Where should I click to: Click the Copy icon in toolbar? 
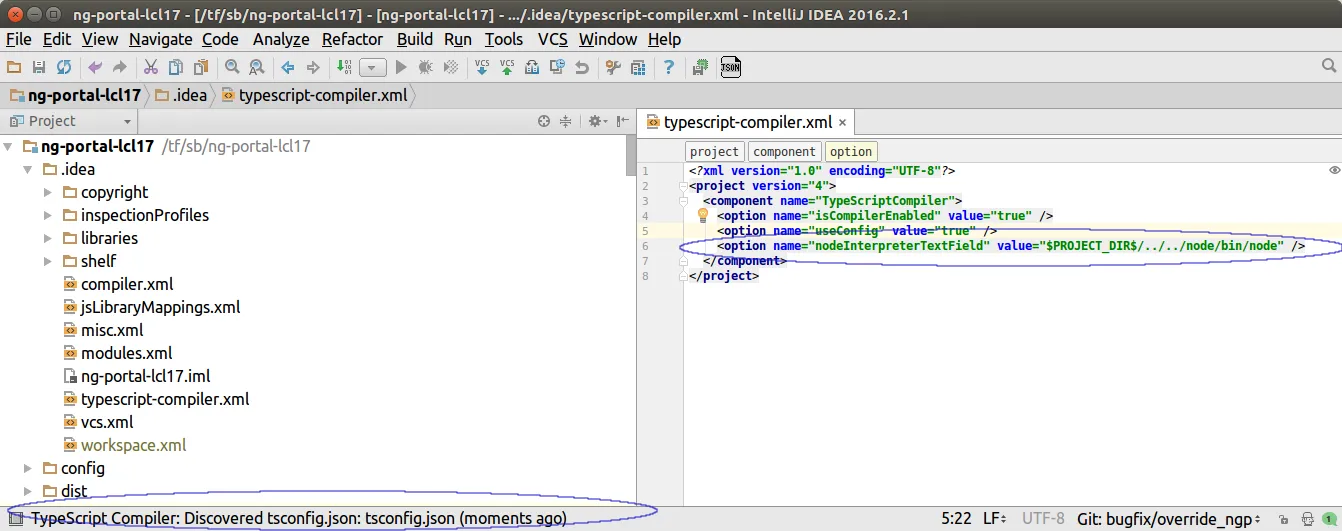click(x=176, y=67)
